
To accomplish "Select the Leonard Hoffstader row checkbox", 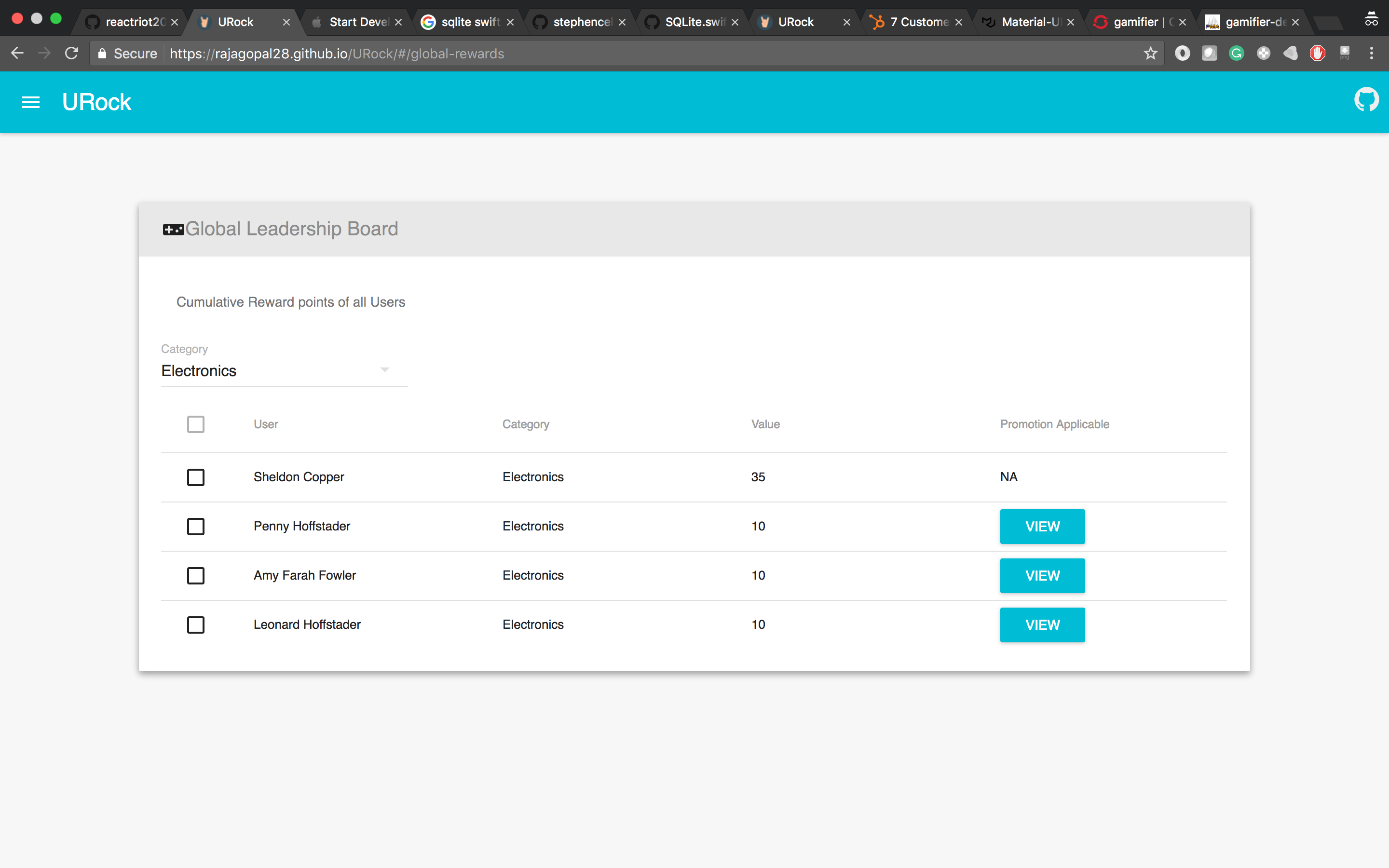I will 196,624.
